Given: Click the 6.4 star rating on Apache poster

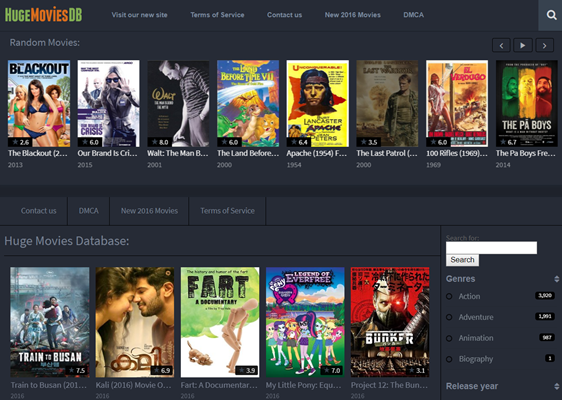Looking at the screenshot, I should tap(299, 142).
